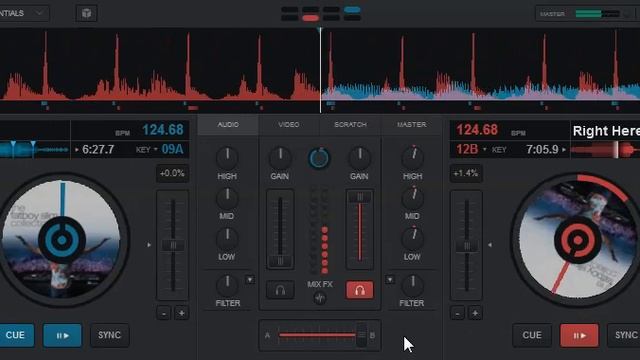Click left deck +0.0% pitch display
Screen dimensions: 640x360
click(x=172, y=173)
